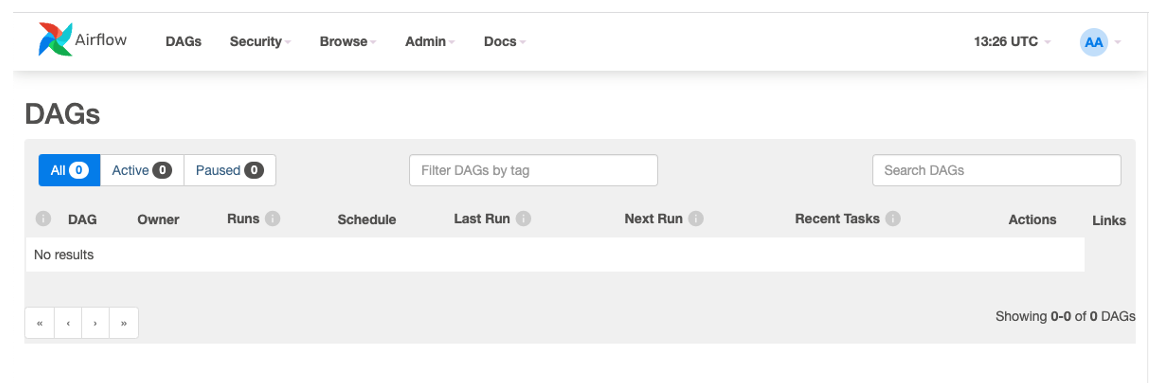Select the All DAGs filter tab
This screenshot has width=1150, height=383.
point(70,170)
